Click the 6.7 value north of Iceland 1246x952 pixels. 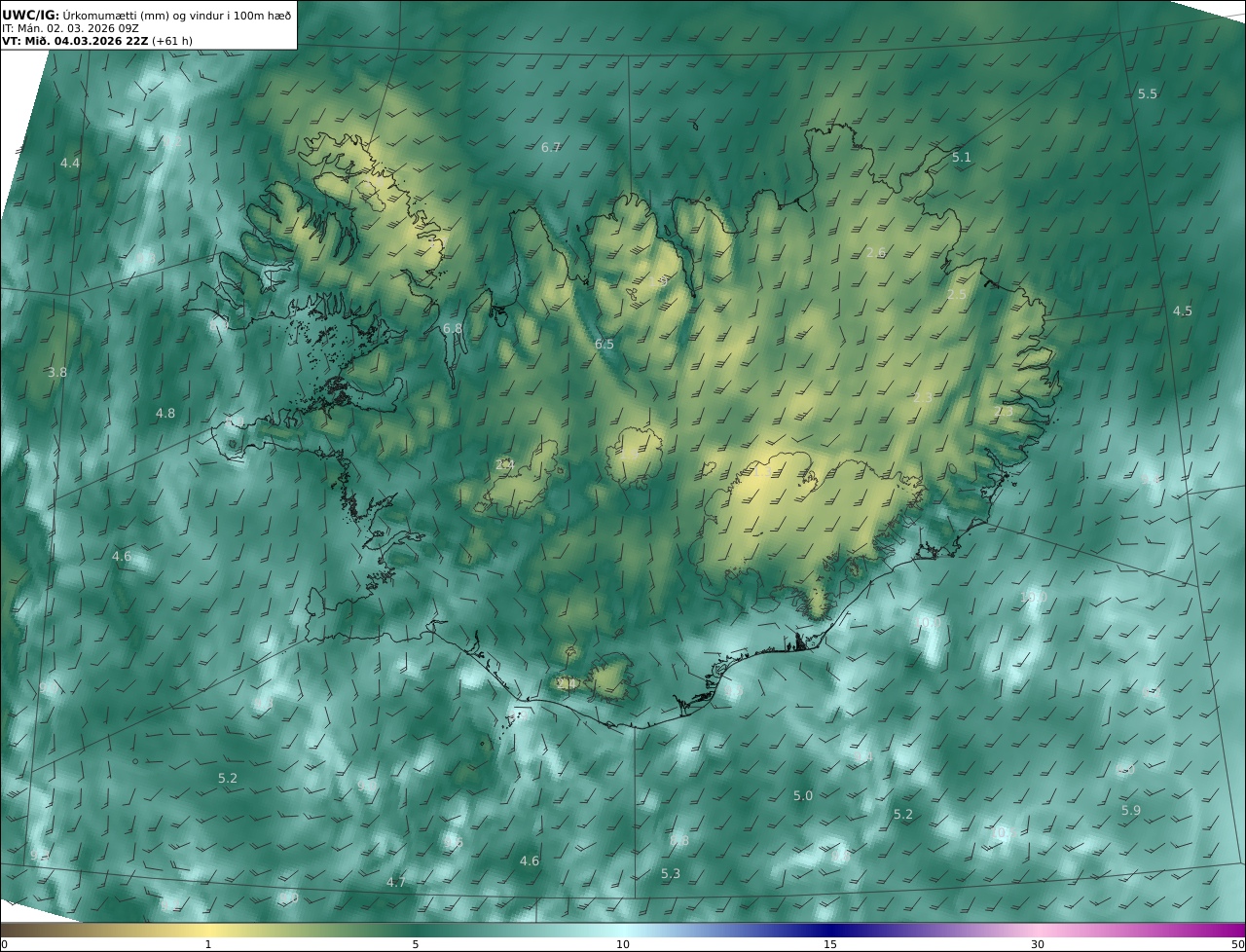point(551,147)
